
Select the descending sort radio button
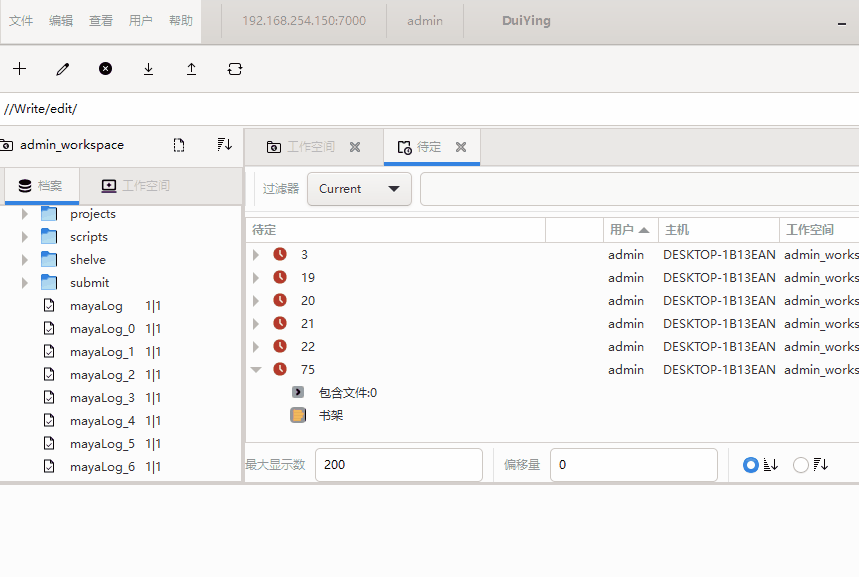[800, 465]
